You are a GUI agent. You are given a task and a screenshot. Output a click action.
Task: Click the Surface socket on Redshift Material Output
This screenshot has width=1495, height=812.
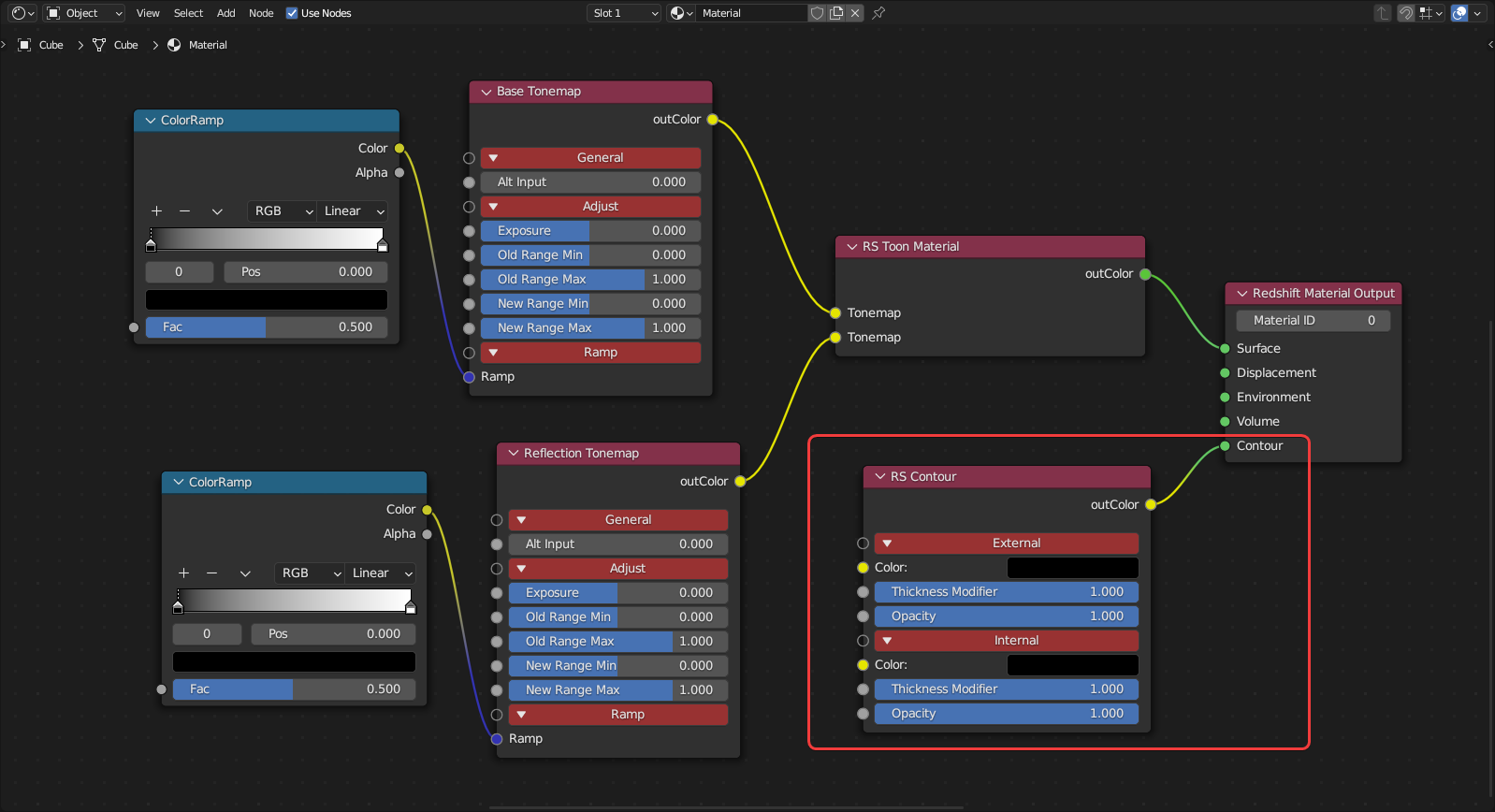pos(1225,349)
